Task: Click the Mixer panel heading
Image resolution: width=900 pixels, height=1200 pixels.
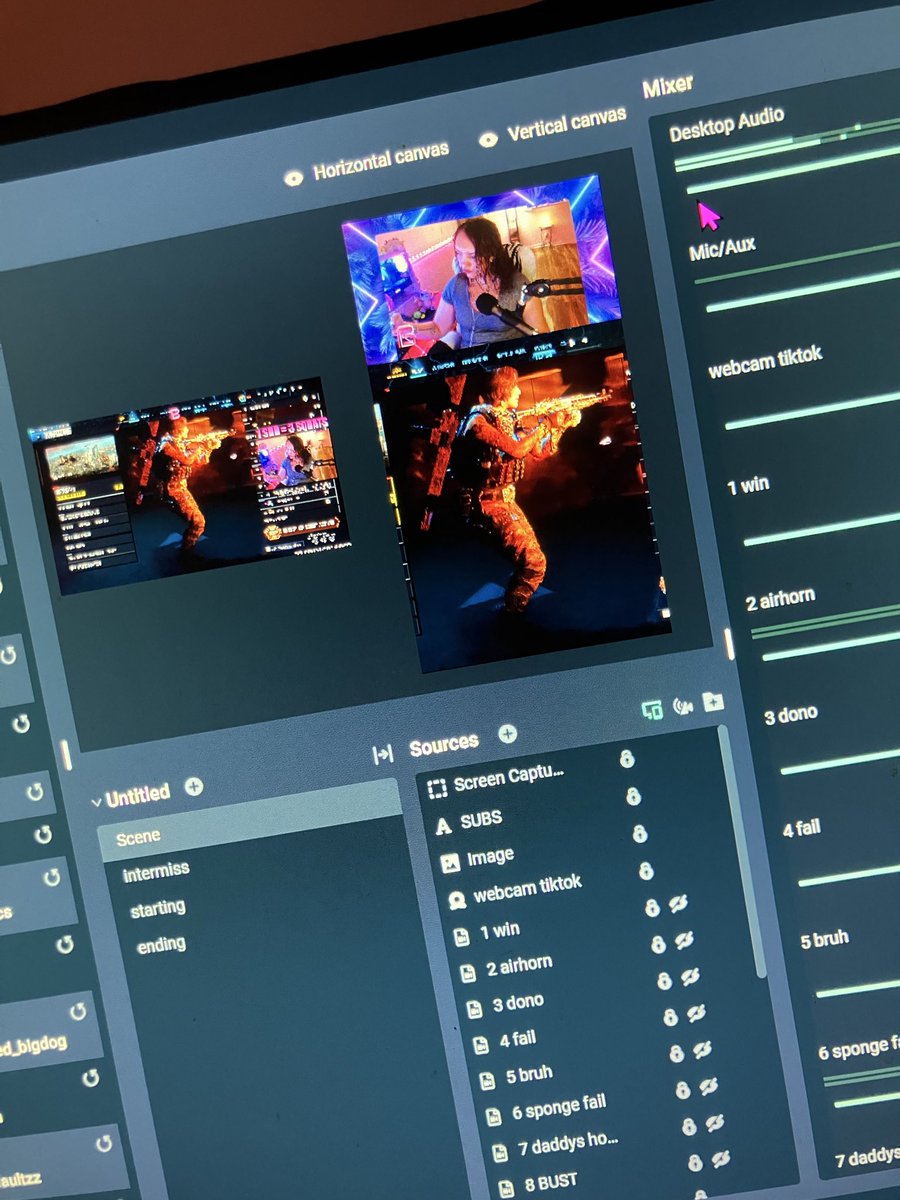Action: pyautogui.click(x=668, y=86)
